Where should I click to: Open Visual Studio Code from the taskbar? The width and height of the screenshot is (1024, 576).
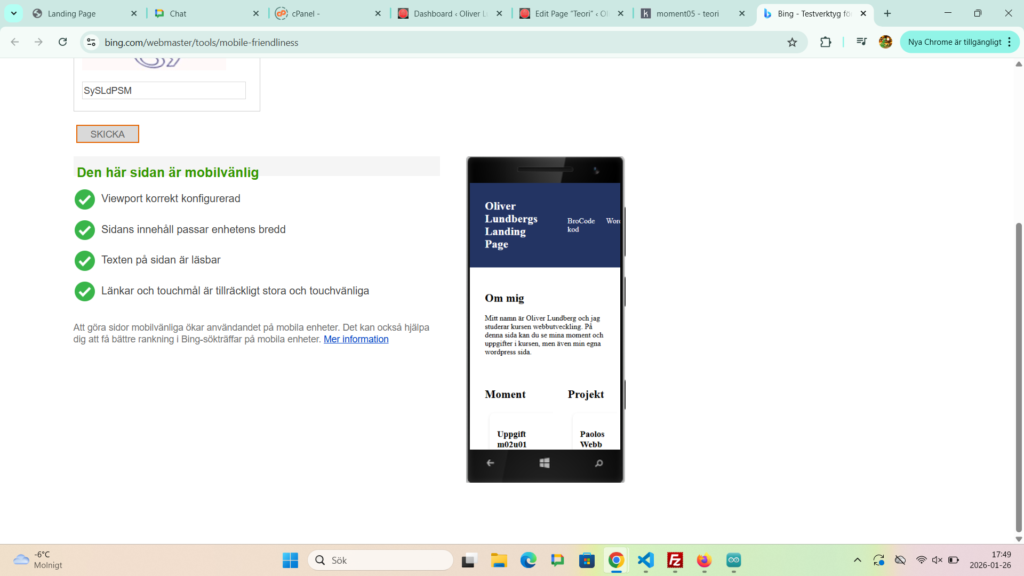[x=645, y=560]
